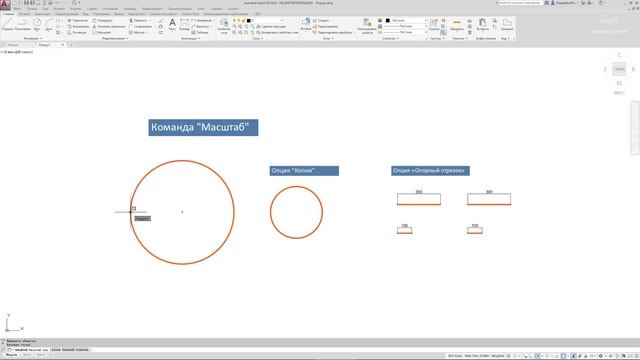Click the block Вставить (Insert) button
This screenshot has height=360, width=640.
click(x=306, y=24)
